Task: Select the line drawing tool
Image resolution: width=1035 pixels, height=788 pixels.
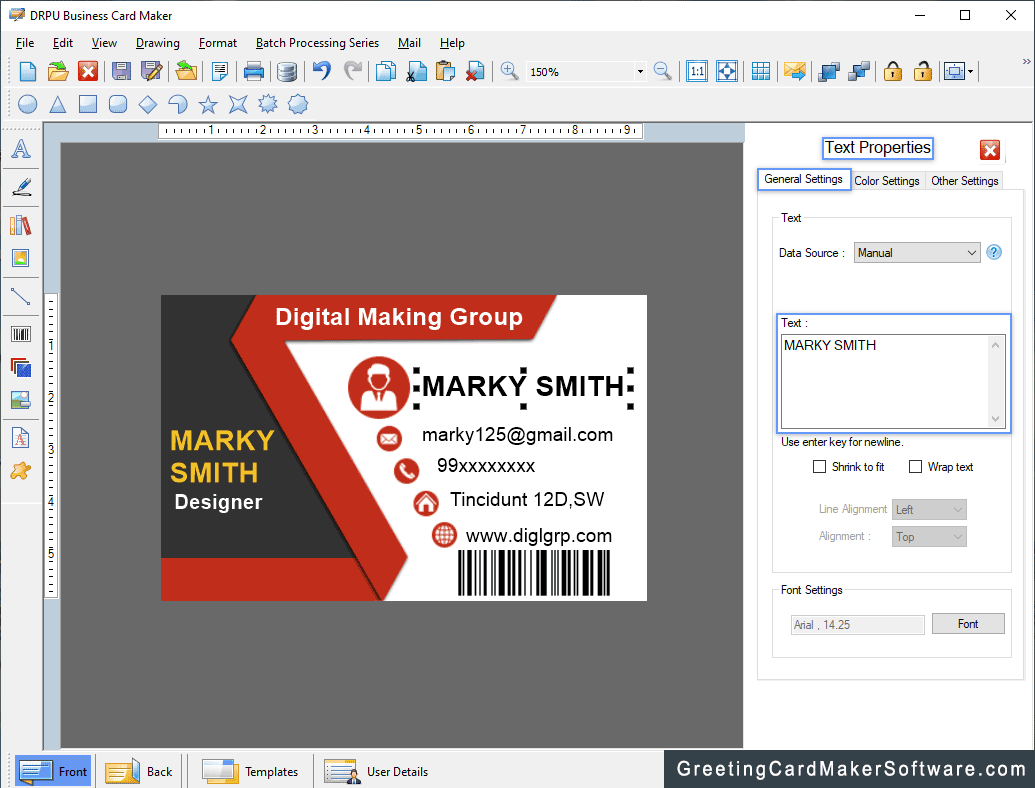Action: point(21,296)
